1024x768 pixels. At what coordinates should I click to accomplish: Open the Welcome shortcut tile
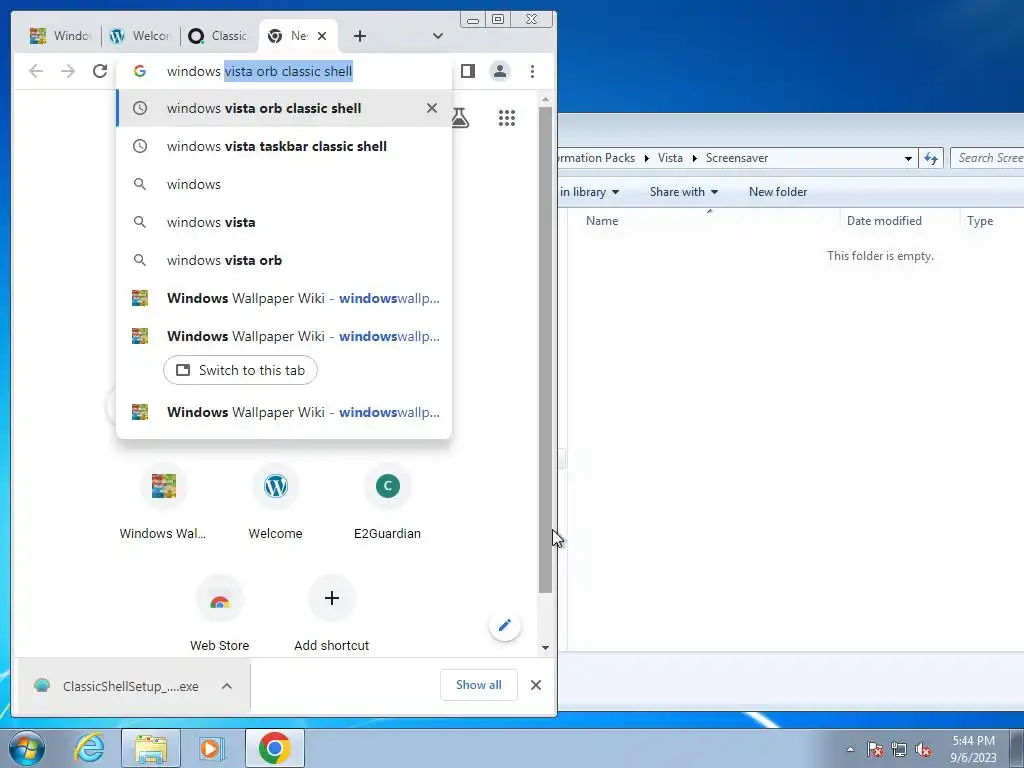(276, 502)
